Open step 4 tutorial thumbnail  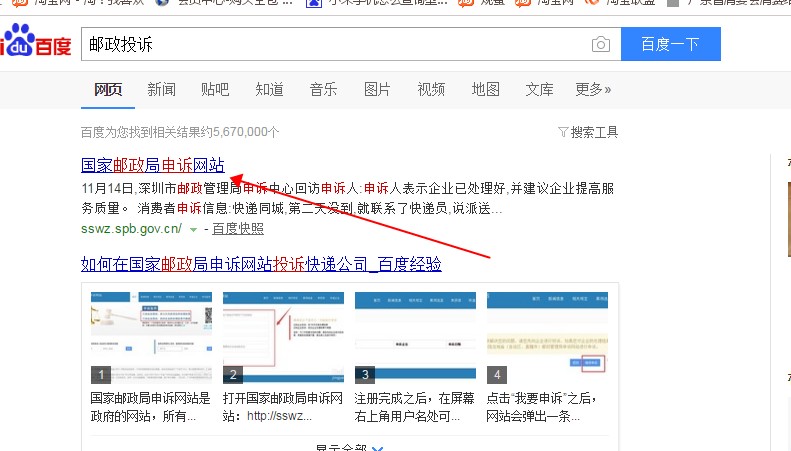point(547,337)
